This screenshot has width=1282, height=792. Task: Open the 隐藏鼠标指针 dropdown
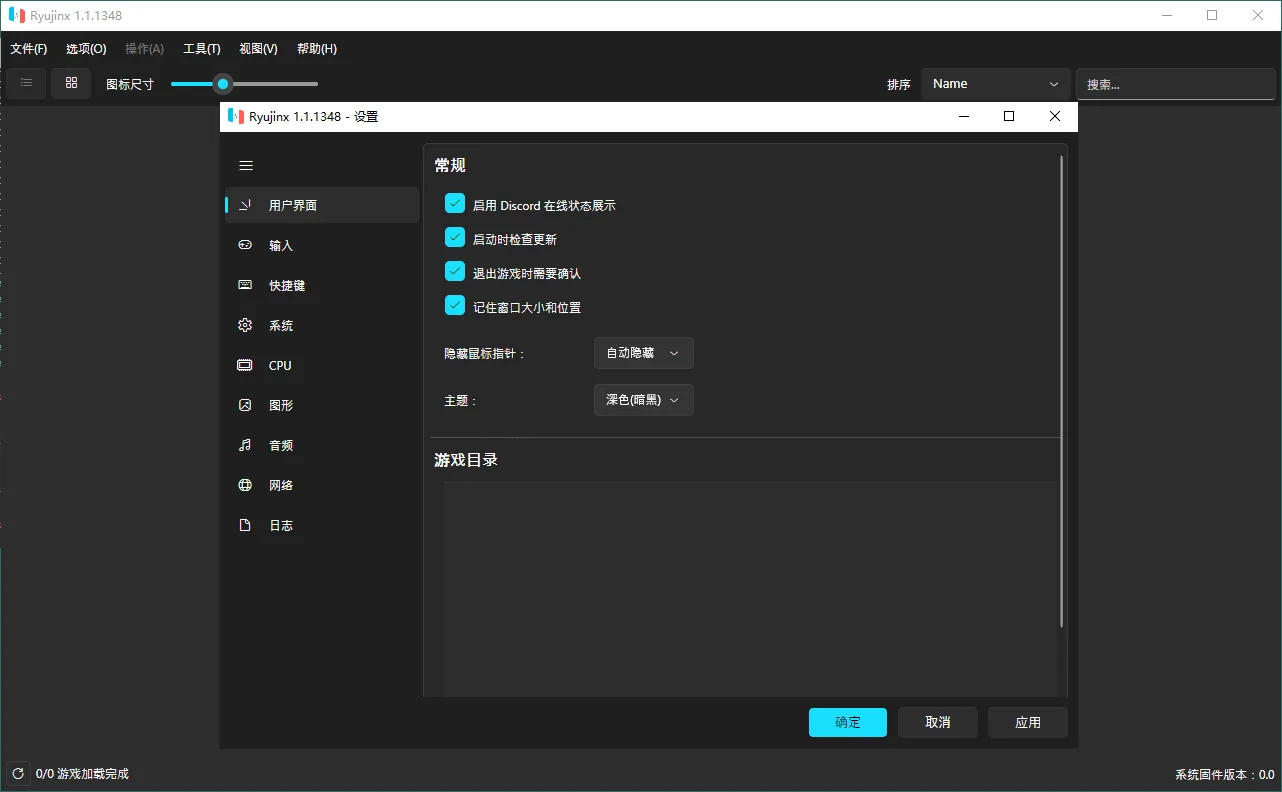(x=643, y=353)
